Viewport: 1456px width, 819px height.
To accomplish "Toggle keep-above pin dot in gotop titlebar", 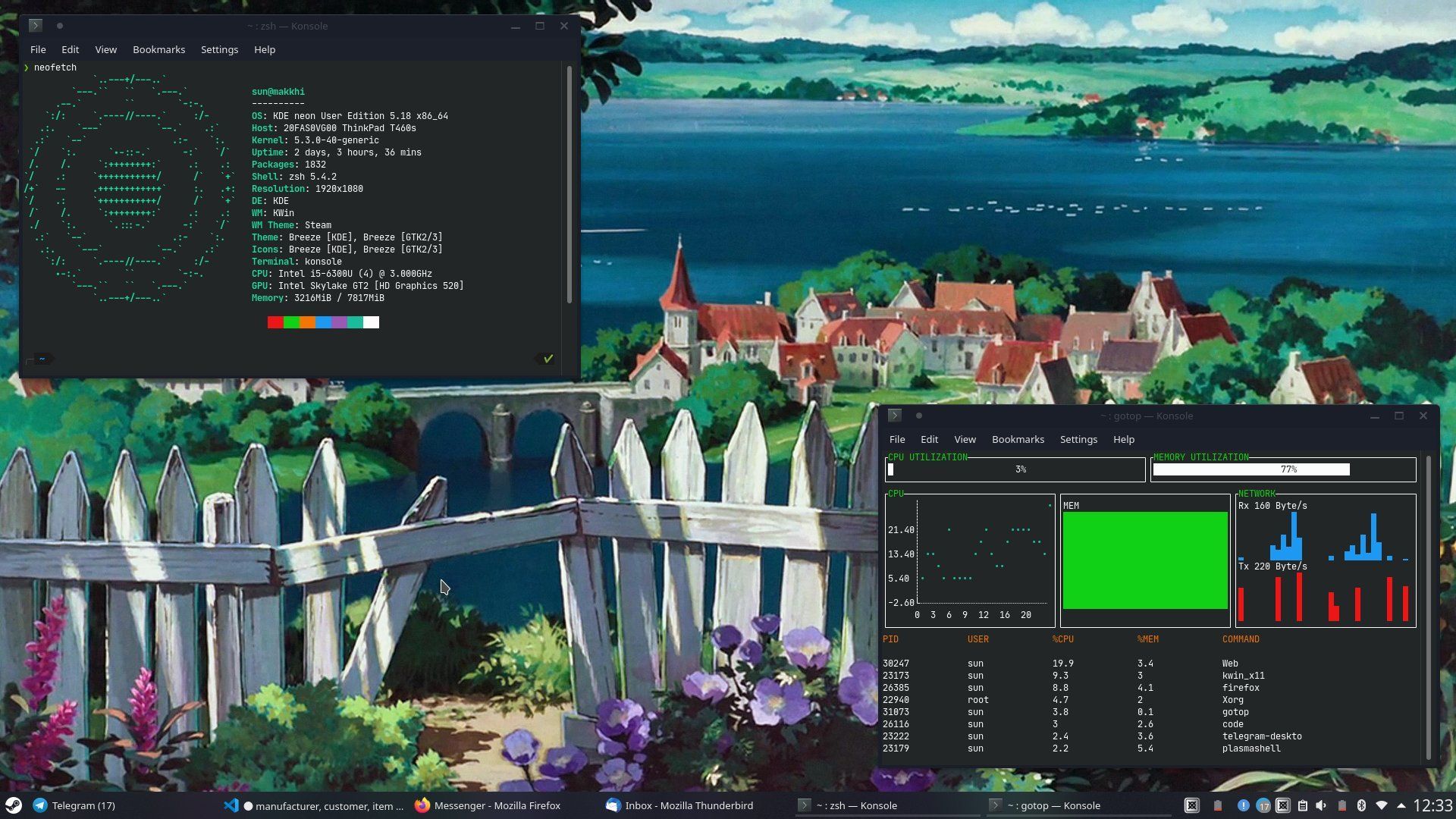I will (918, 416).
